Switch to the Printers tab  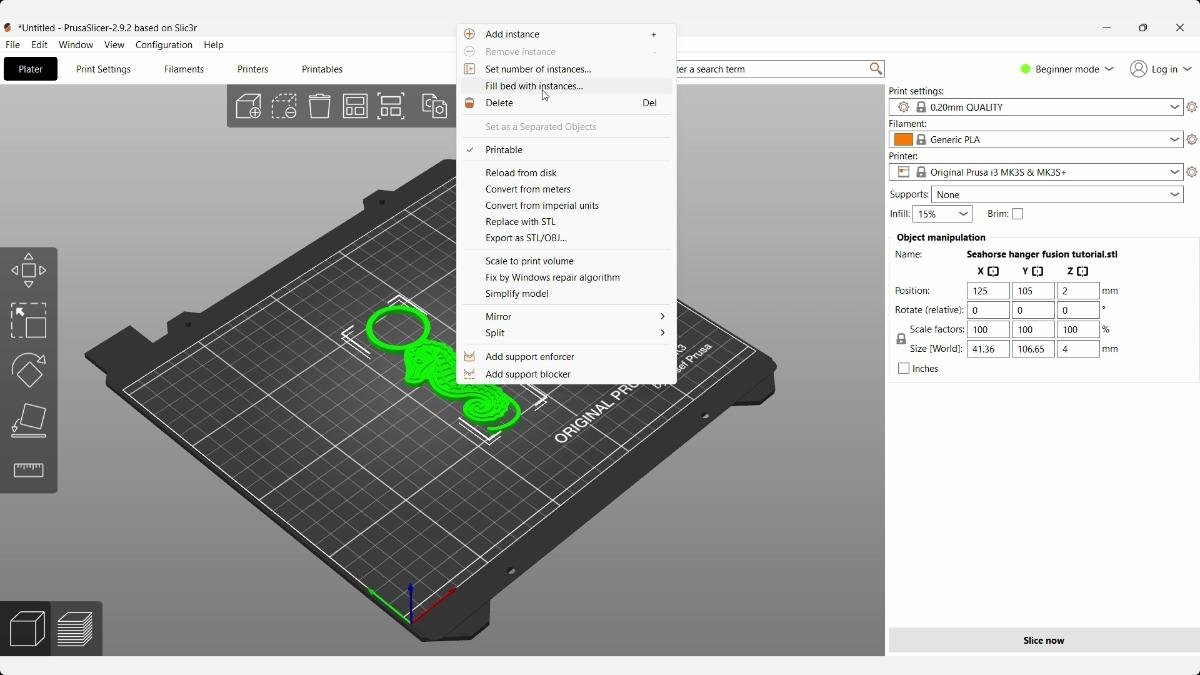click(253, 69)
